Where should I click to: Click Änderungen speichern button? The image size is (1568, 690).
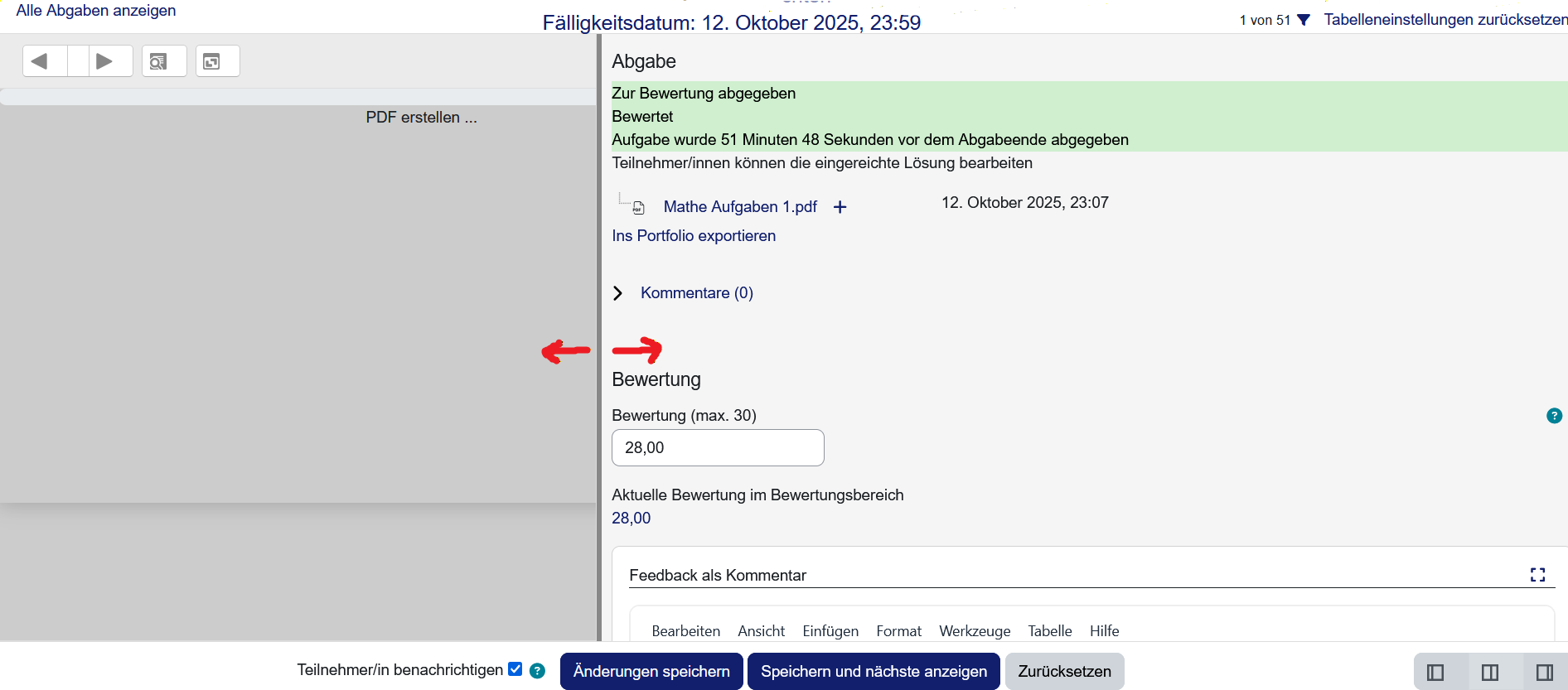coord(651,671)
